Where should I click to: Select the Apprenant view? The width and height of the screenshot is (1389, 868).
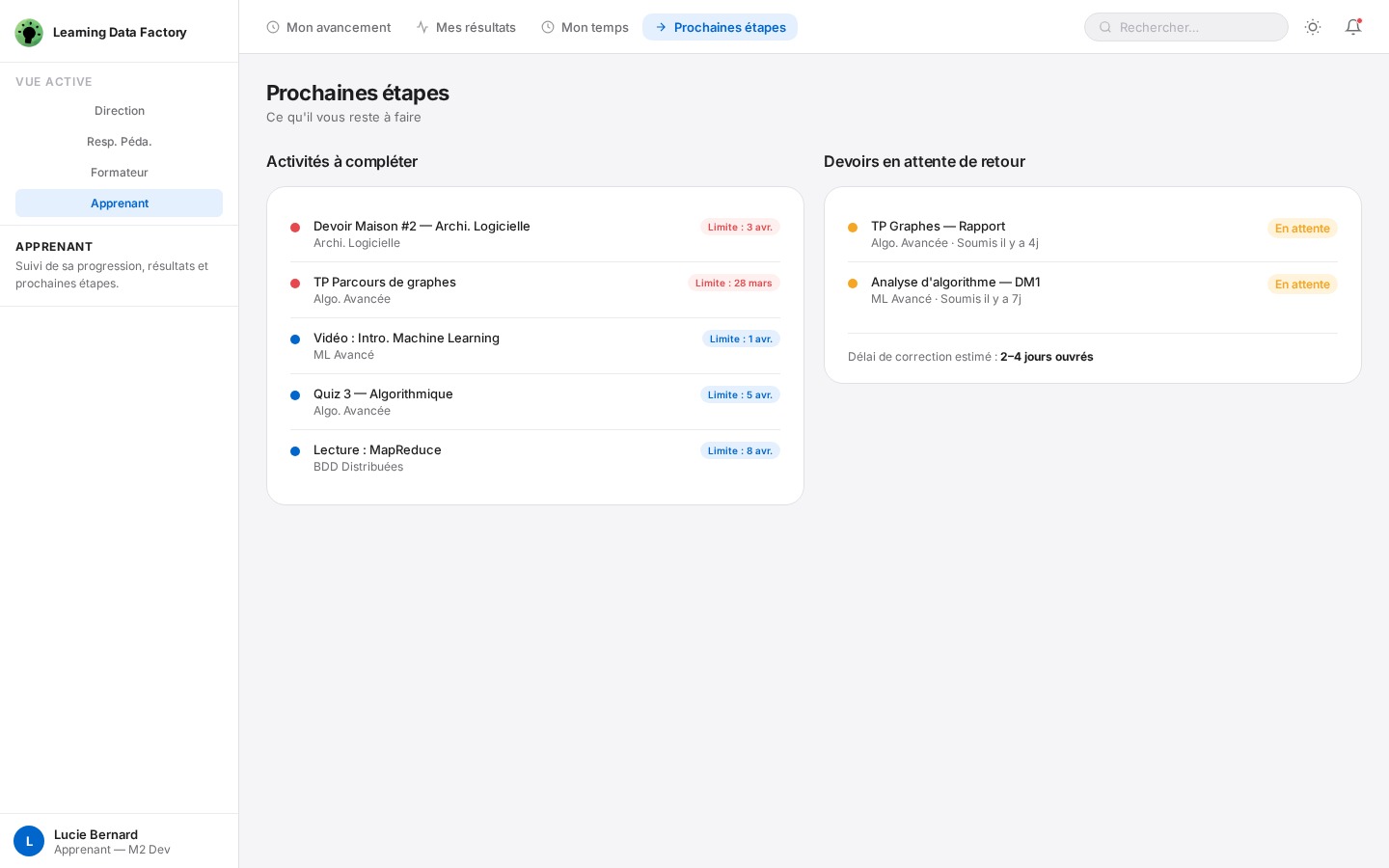pos(120,203)
